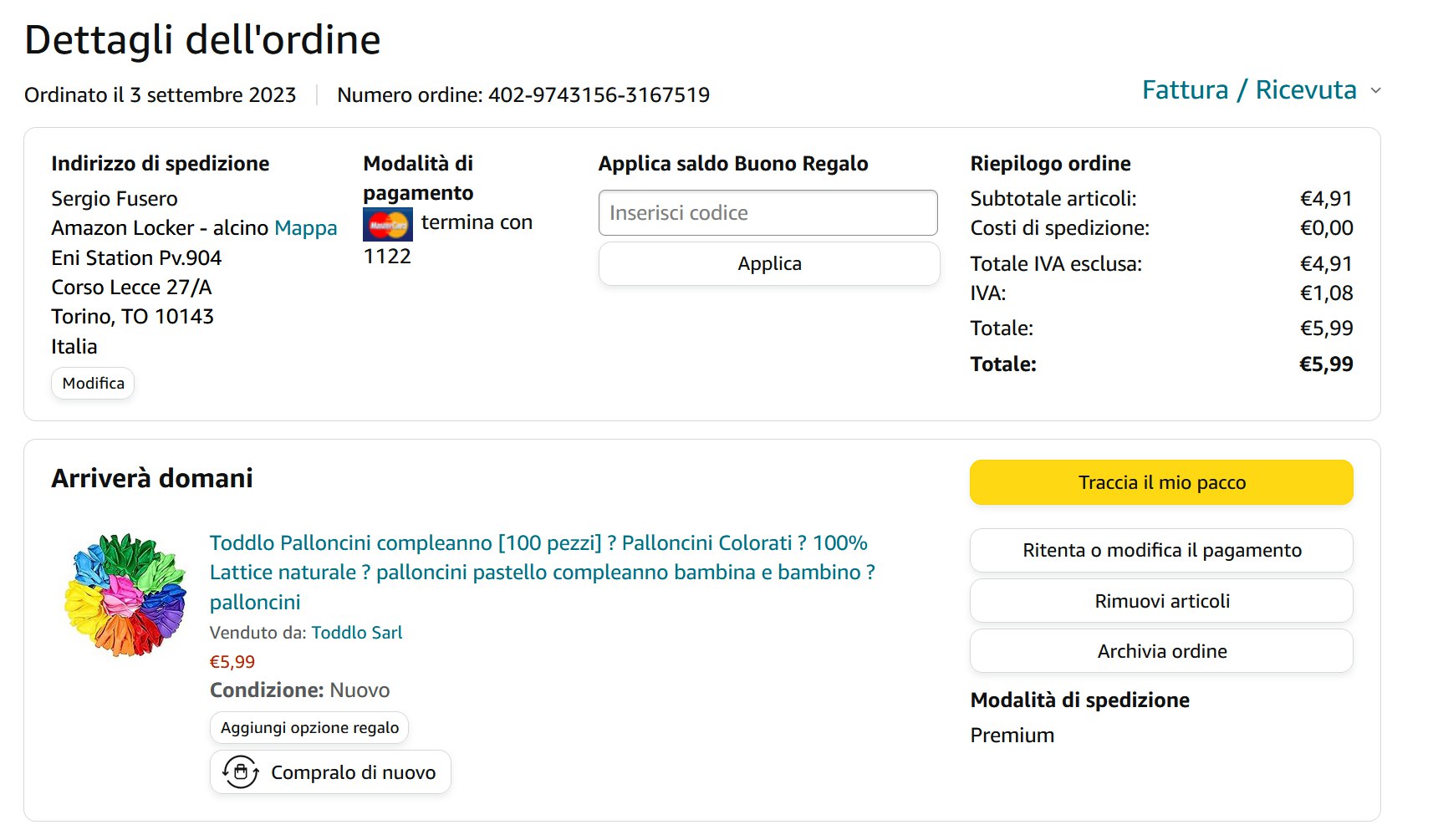Click the red product price €5,99
The height and width of the screenshot is (840, 1433).
232,662
